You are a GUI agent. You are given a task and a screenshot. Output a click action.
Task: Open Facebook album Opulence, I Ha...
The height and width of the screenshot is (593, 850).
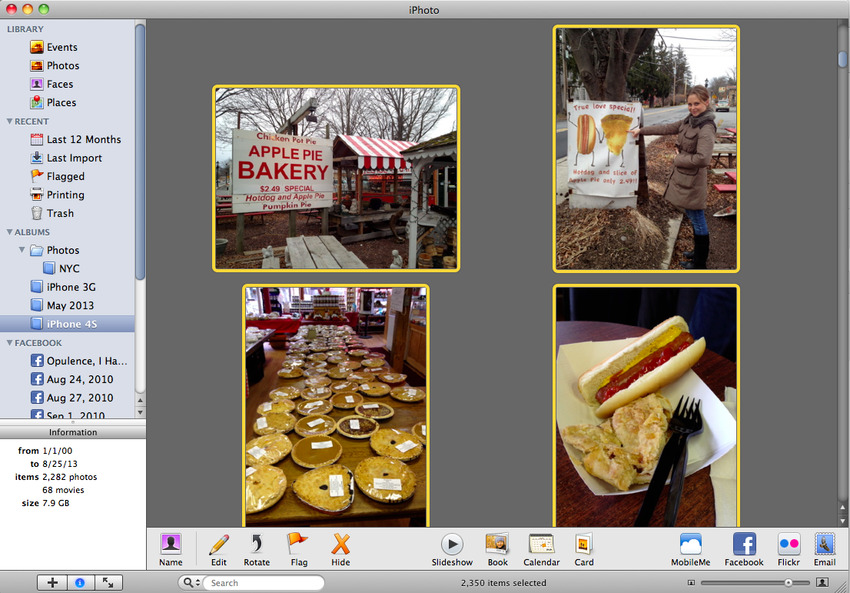(79, 361)
